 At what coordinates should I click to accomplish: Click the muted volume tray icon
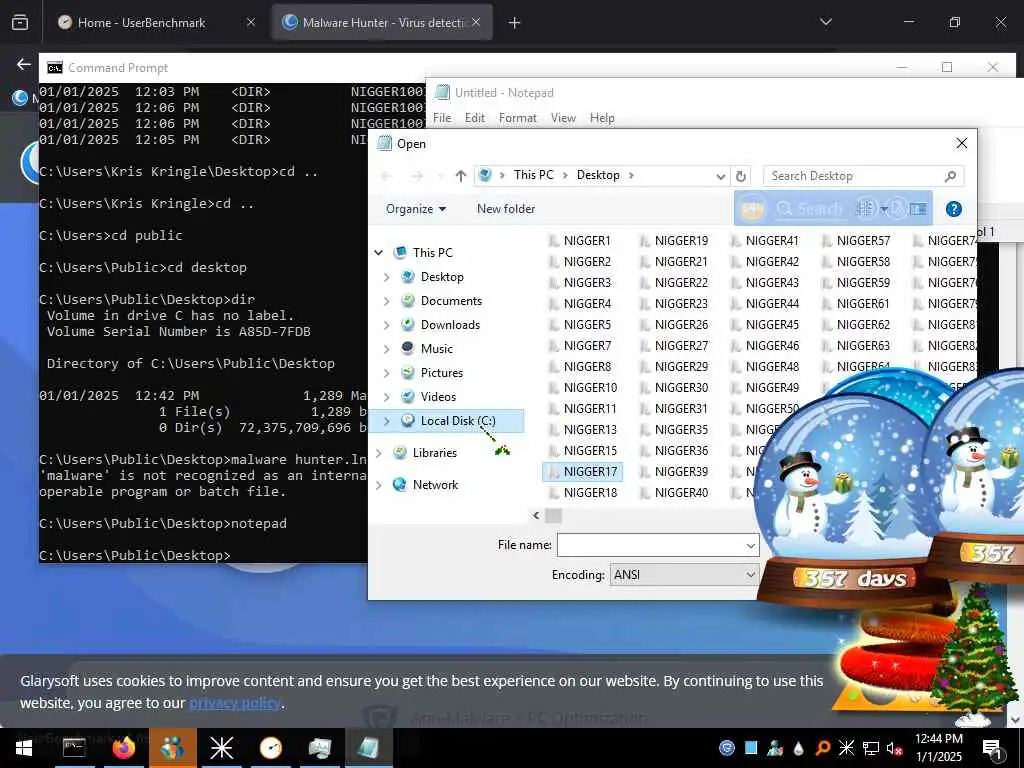(894, 748)
